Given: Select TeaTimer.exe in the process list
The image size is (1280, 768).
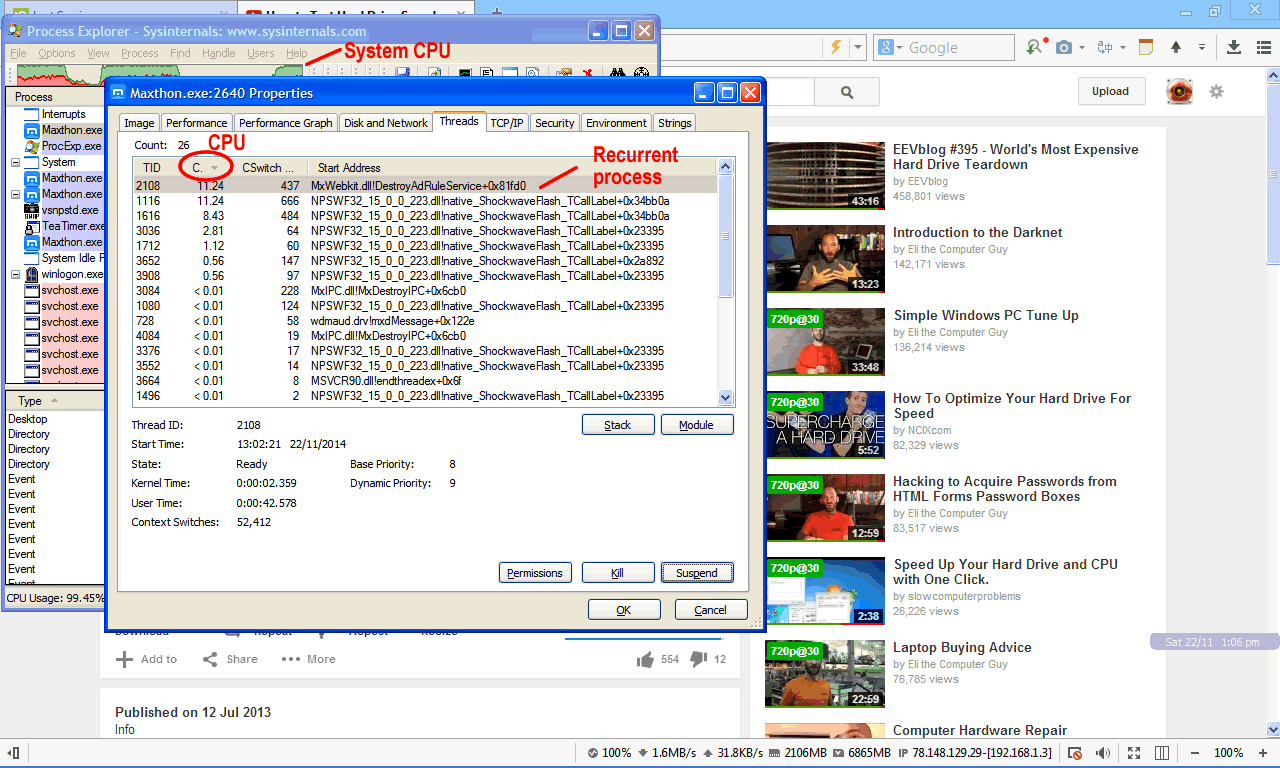Looking at the screenshot, I should [x=62, y=226].
